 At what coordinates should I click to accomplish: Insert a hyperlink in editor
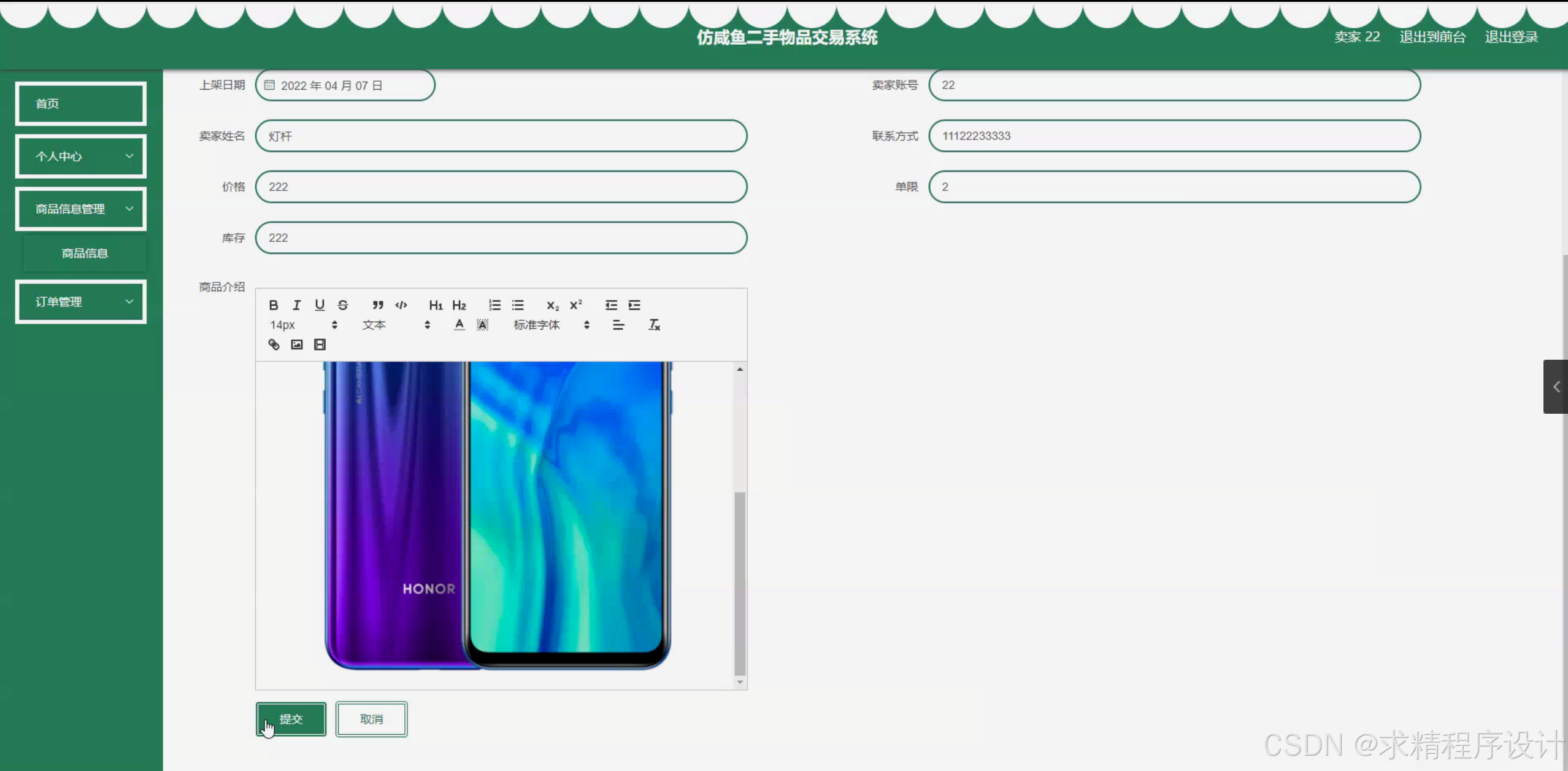coord(274,344)
